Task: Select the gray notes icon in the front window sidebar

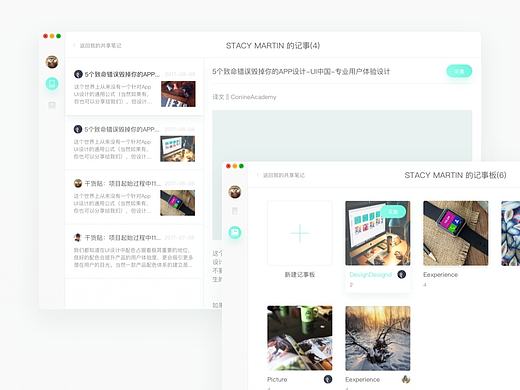Action: pos(235,211)
